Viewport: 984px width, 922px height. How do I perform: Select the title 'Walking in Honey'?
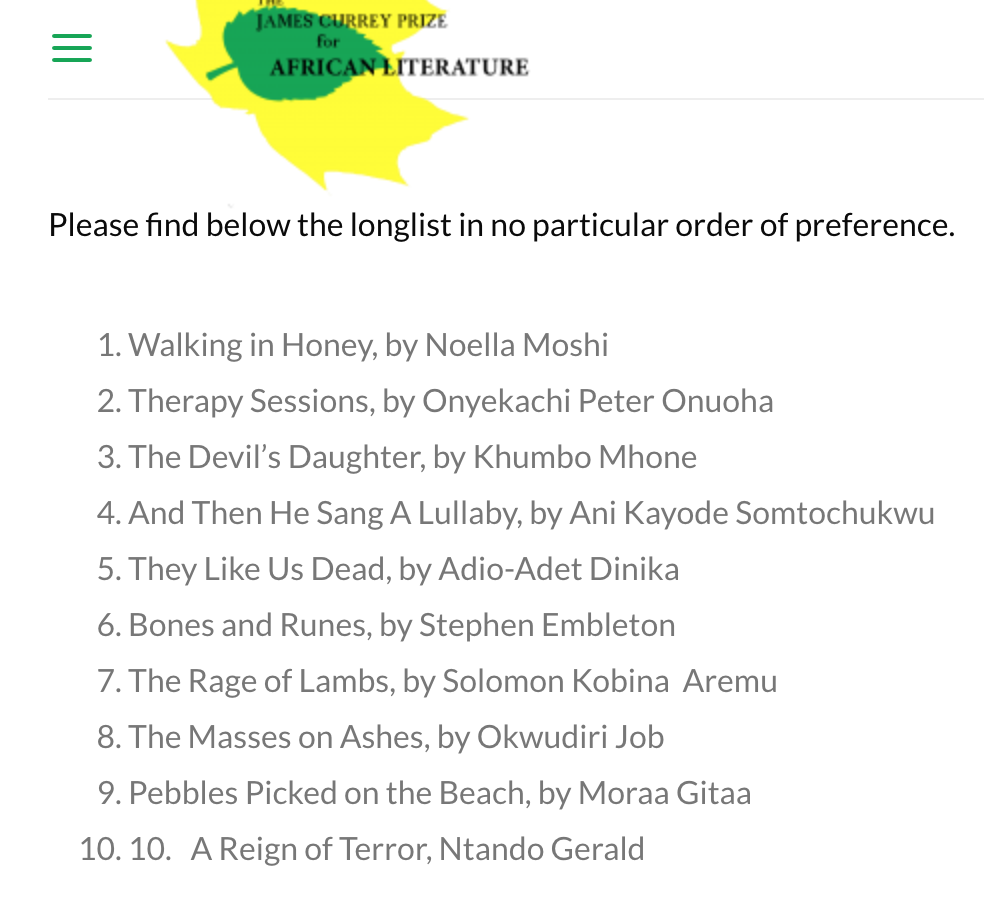tap(251, 345)
